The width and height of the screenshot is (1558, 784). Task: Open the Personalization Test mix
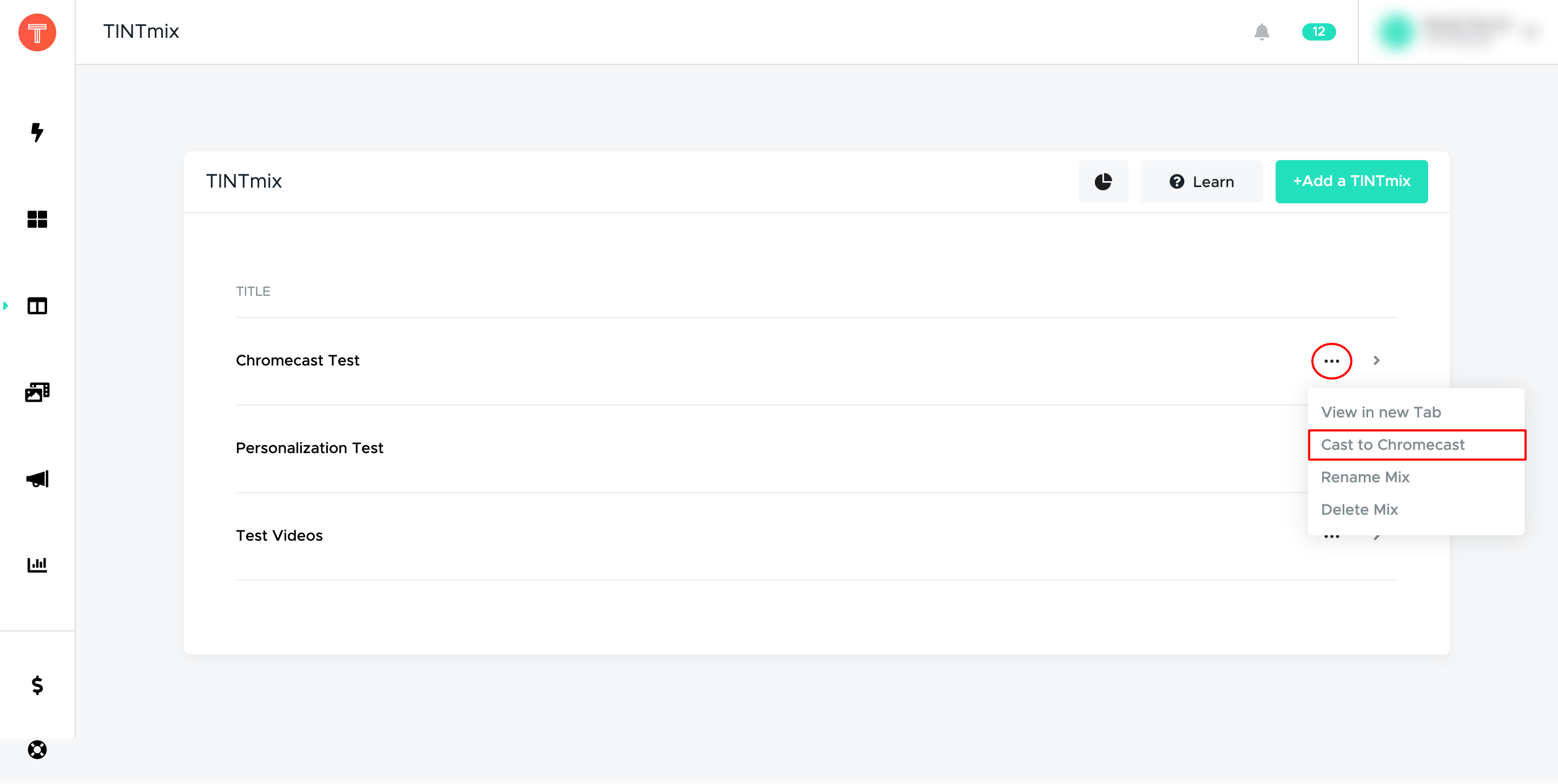[x=309, y=448]
